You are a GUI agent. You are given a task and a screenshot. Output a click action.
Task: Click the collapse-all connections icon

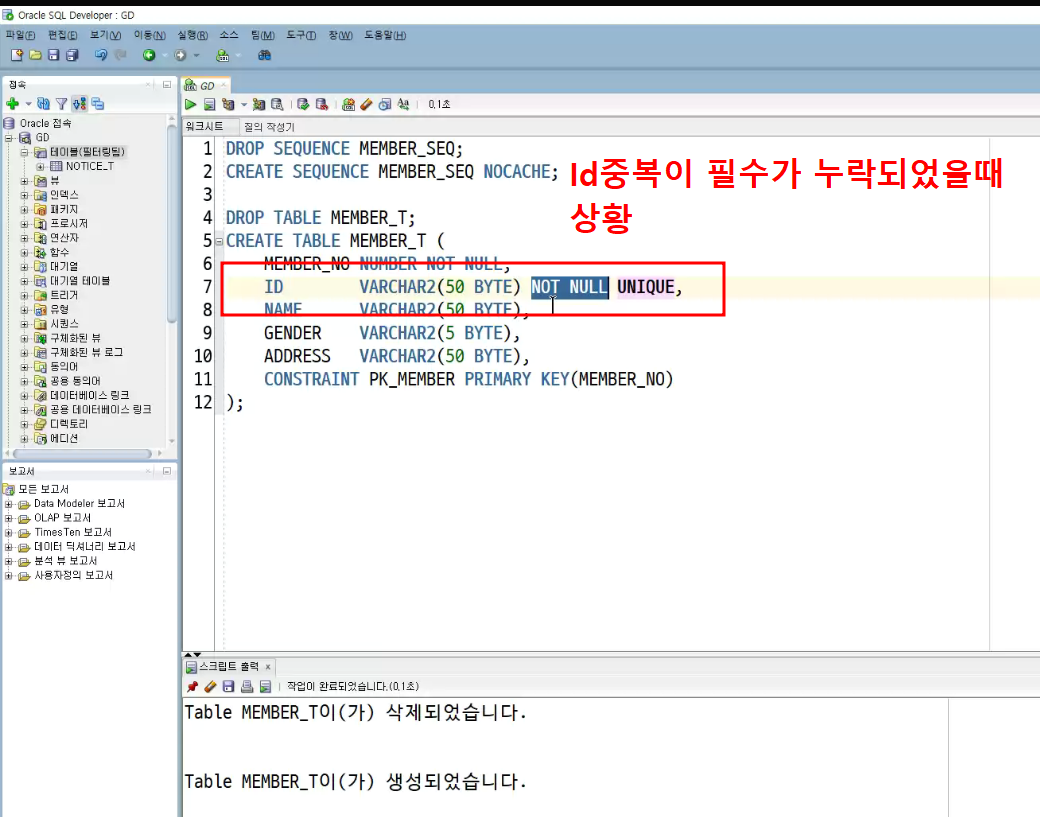pyautogui.click(x=98, y=103)
